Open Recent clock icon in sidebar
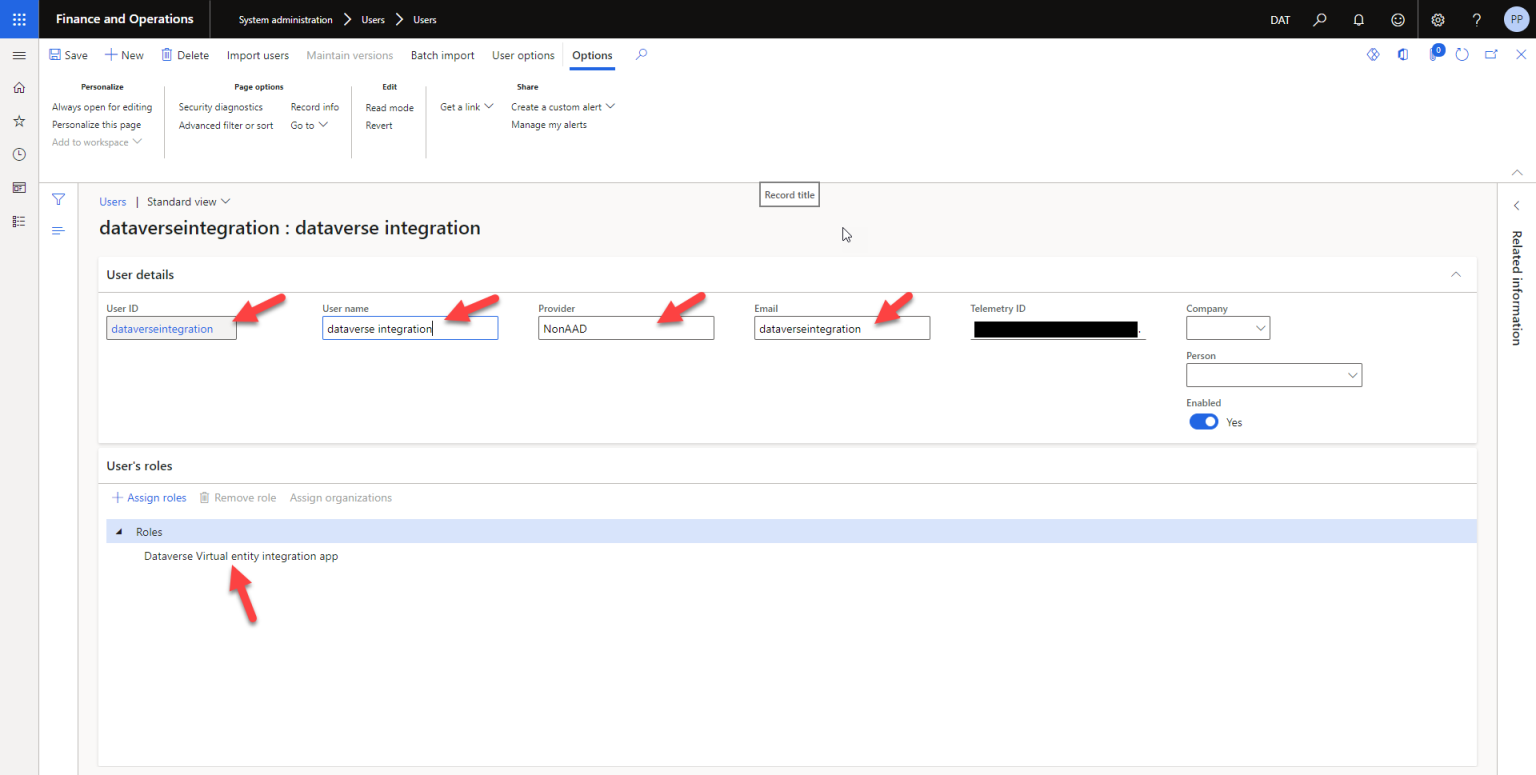This screenshot has height=775, width=1536. (19, 154)
